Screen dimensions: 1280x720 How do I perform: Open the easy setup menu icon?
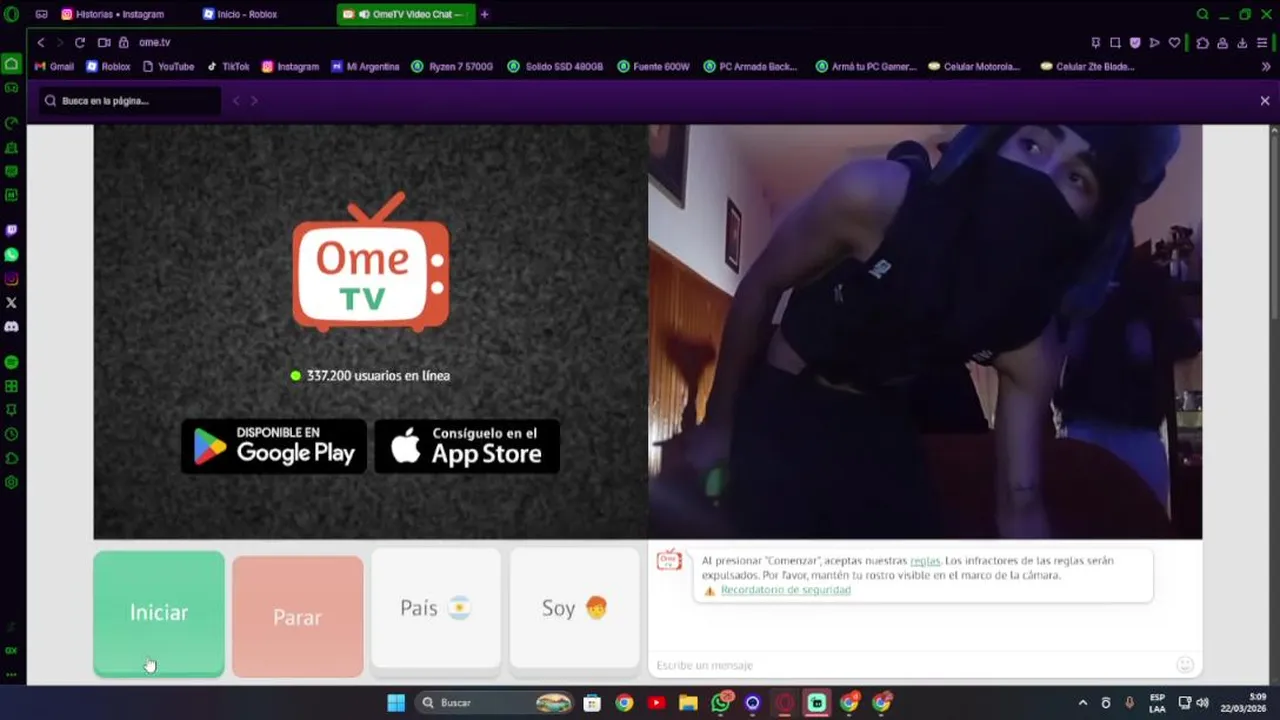(x=1263, y=42)
